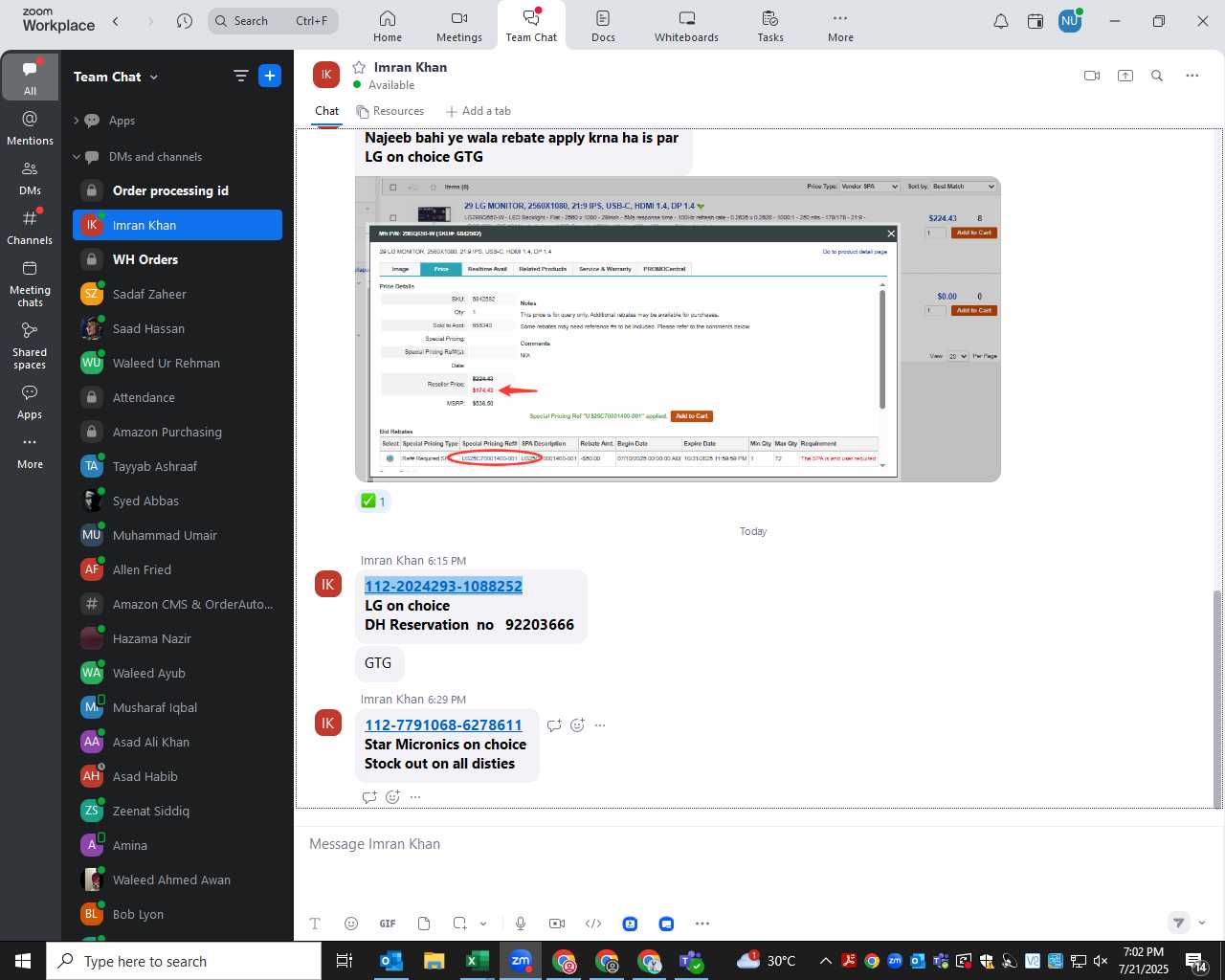Open GIF picker in composer

pos(388,924)
